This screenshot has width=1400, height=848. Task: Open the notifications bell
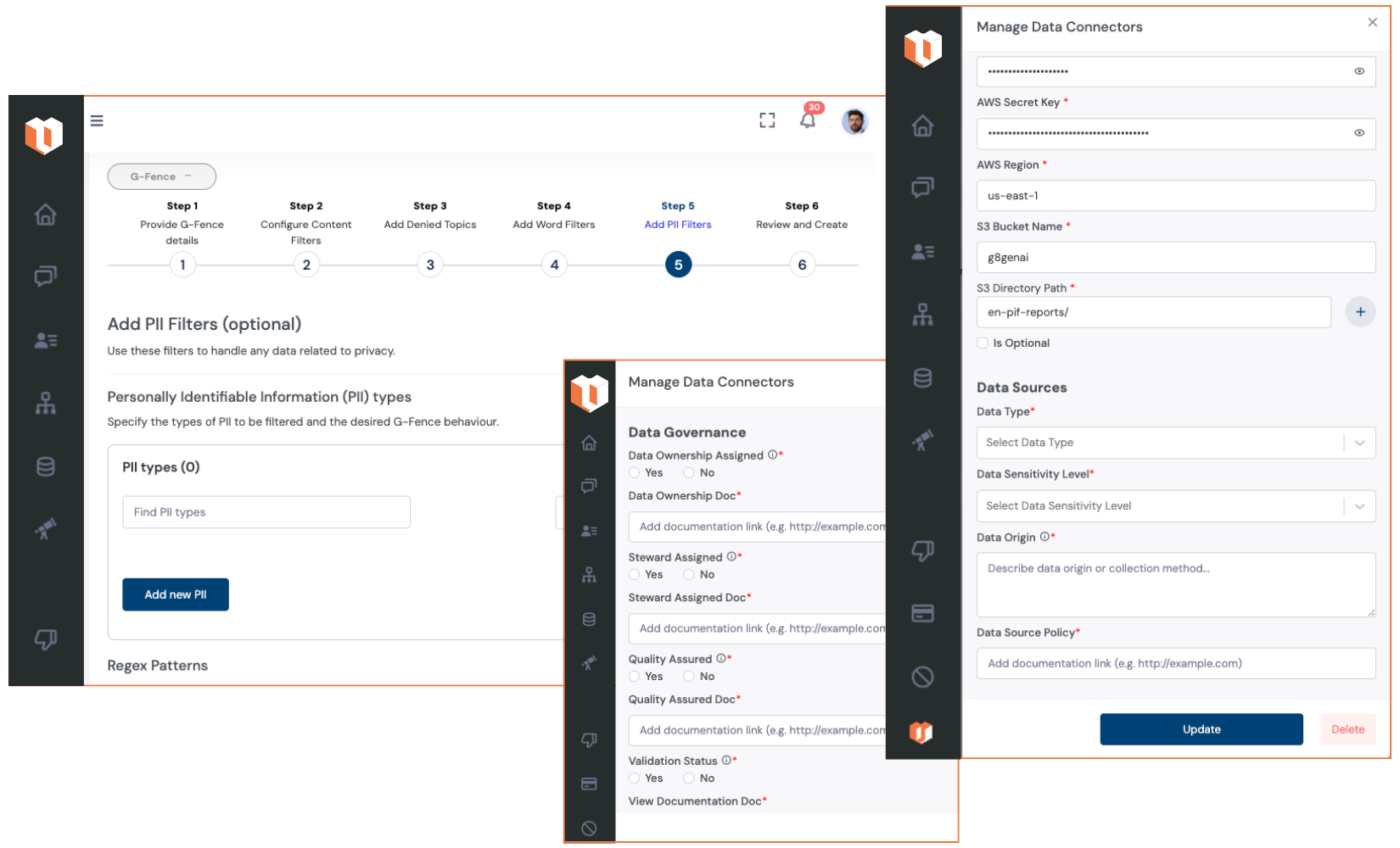point(807,120)
